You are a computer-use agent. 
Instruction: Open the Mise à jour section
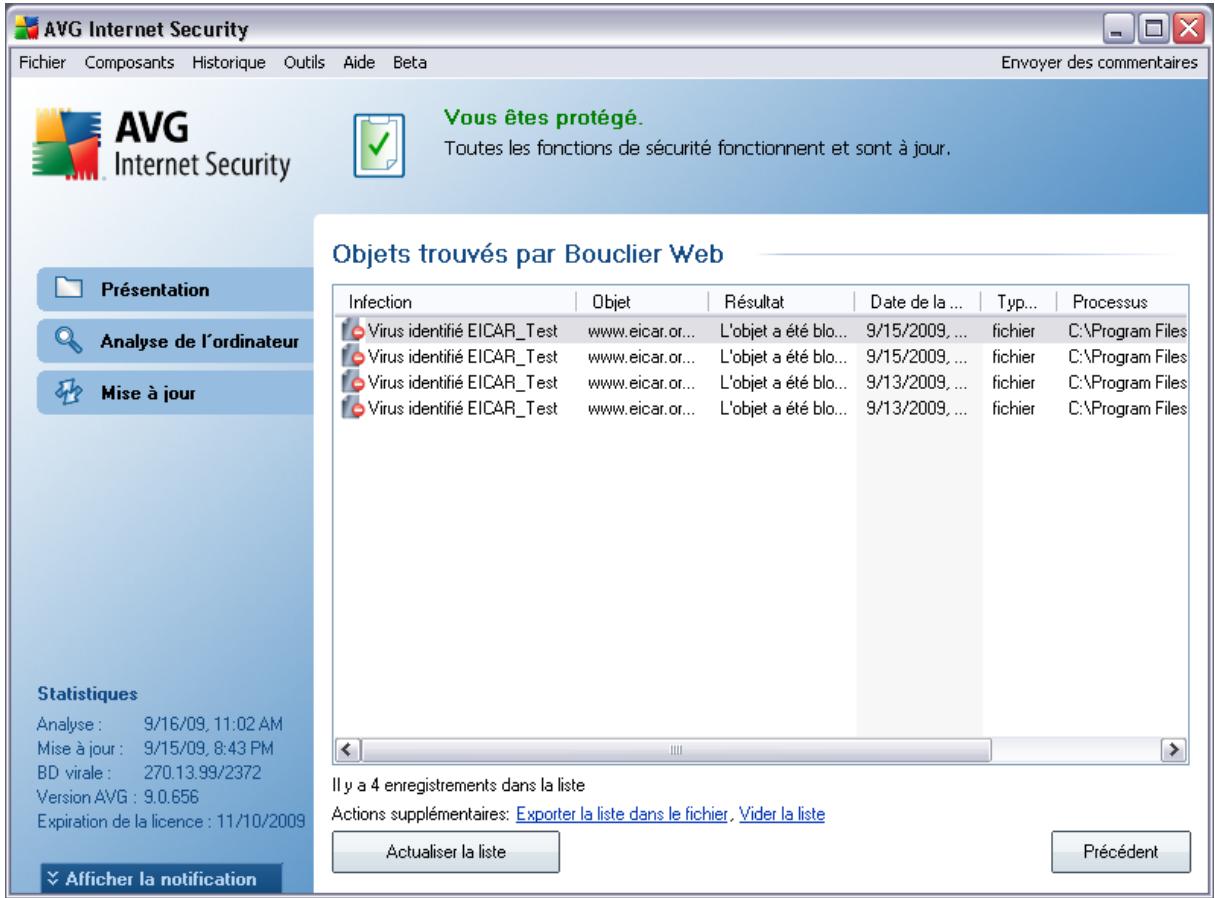175,393
